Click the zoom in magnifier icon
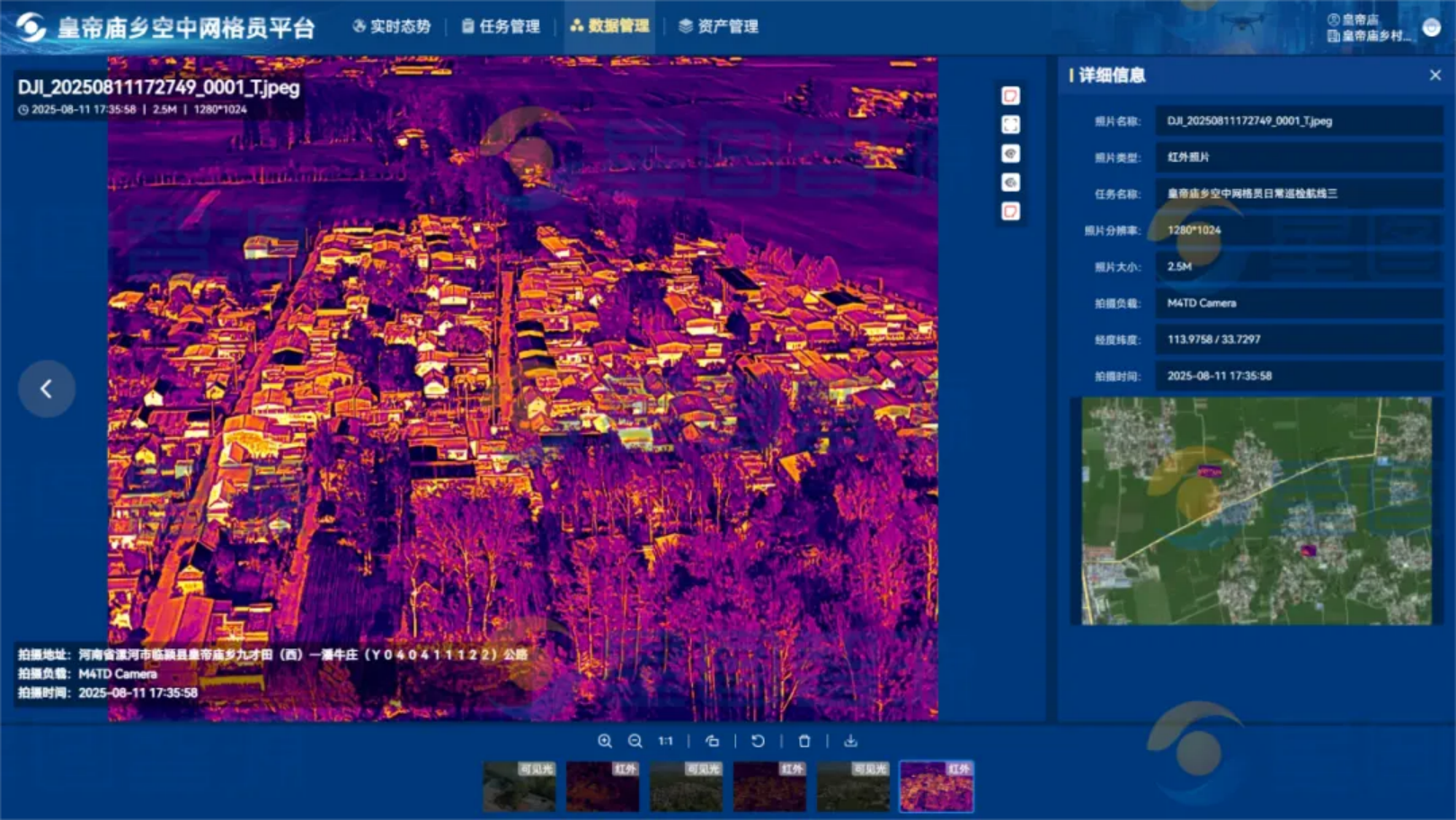Screen dimensions: 1456x820 605,741
